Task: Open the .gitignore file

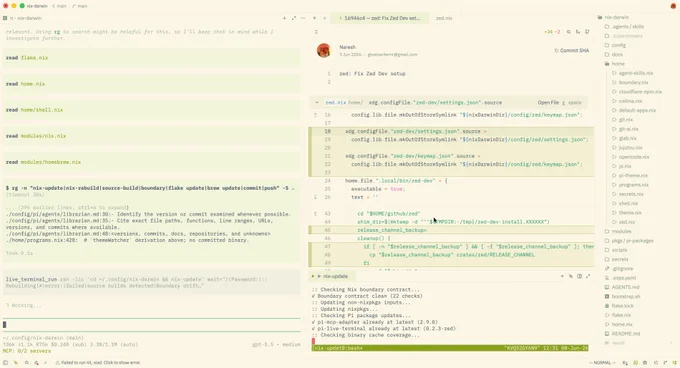Action: click(x=619, y=269)
